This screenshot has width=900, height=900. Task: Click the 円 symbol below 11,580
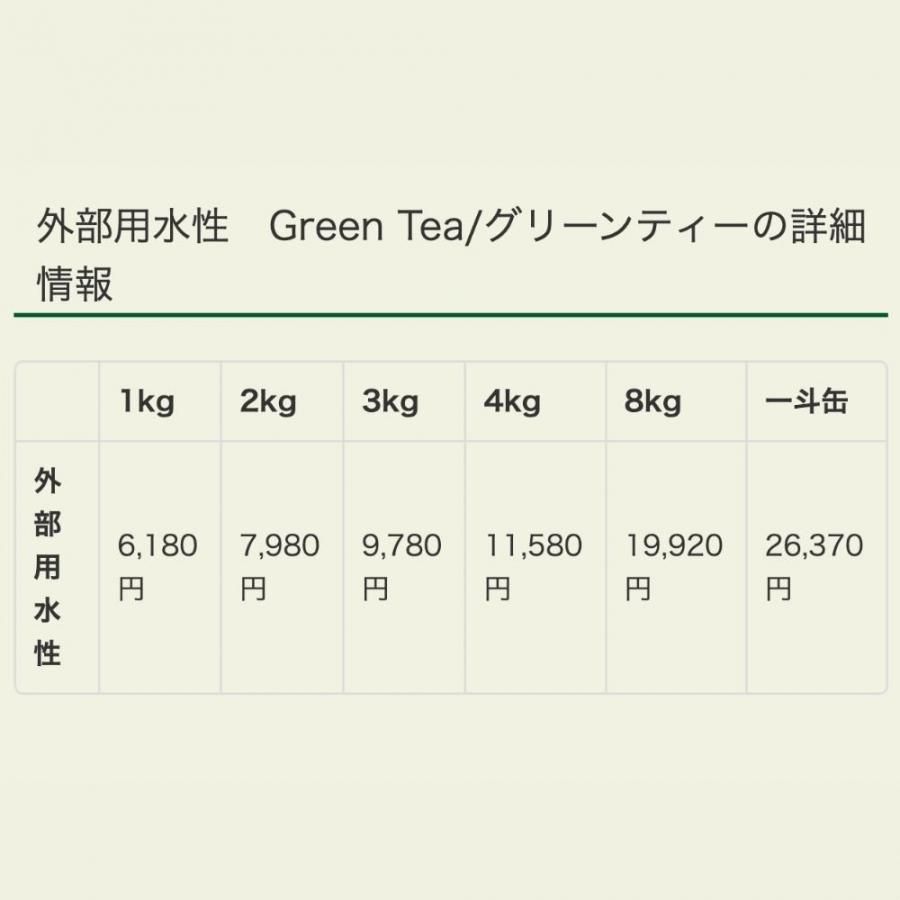pos(498,590)
